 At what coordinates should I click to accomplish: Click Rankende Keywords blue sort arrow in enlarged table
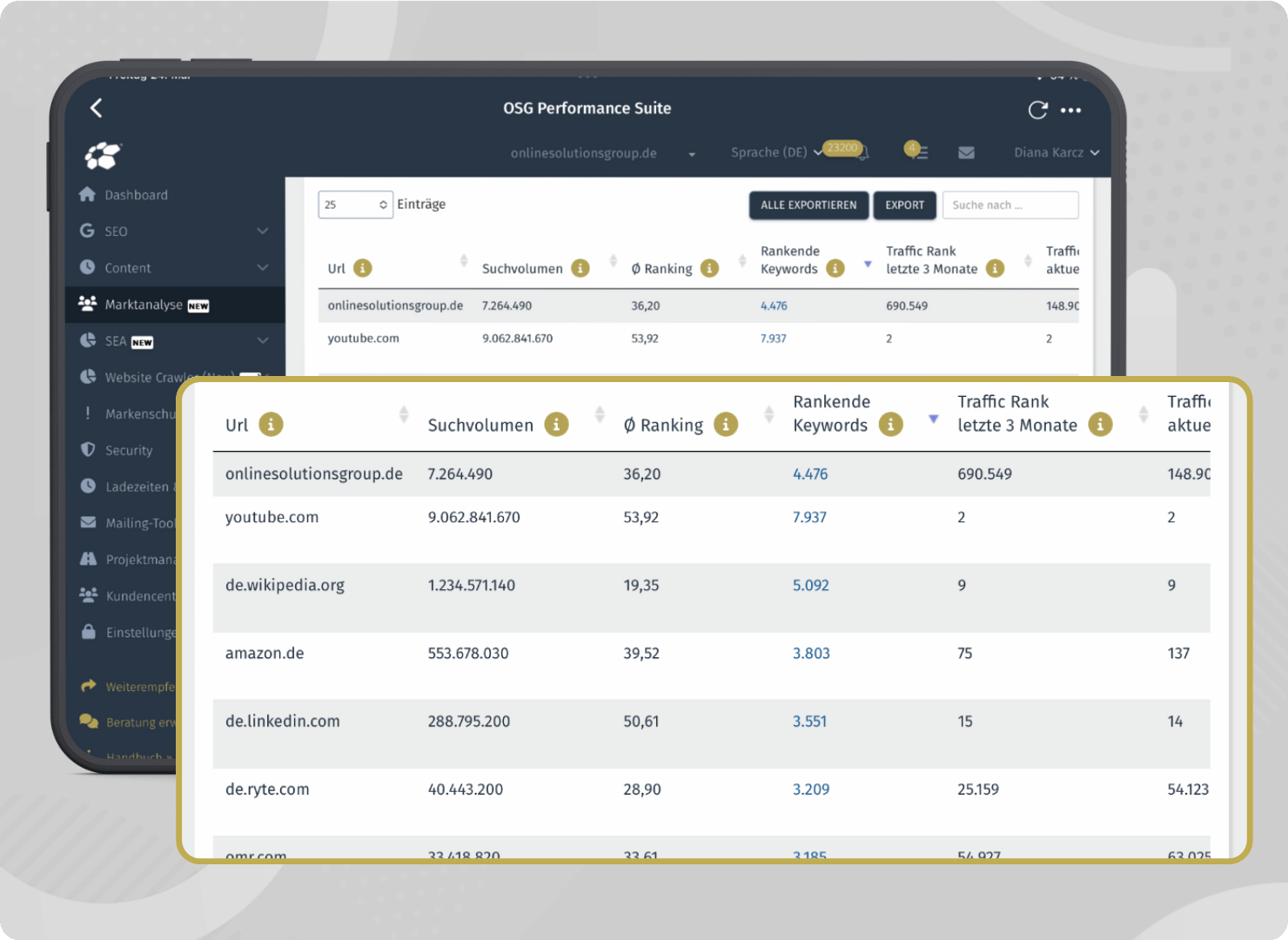tap(934, 419)
